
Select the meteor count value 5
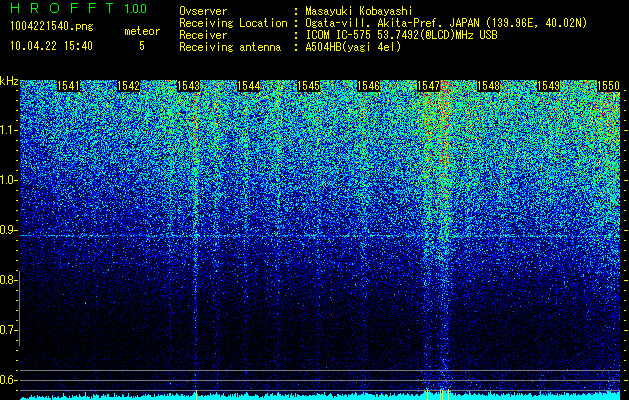142,46
